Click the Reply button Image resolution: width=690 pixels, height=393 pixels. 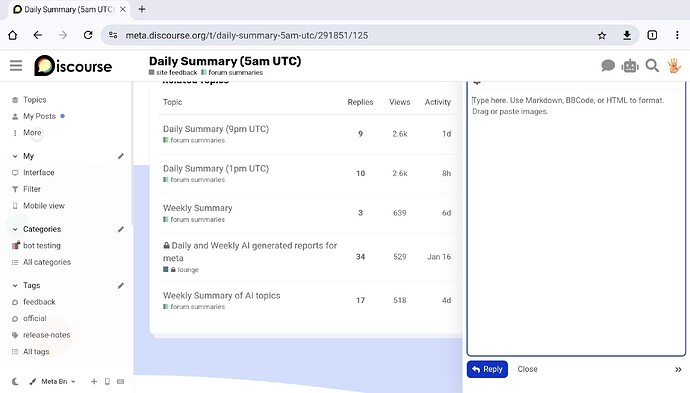[x=487, y=369]
